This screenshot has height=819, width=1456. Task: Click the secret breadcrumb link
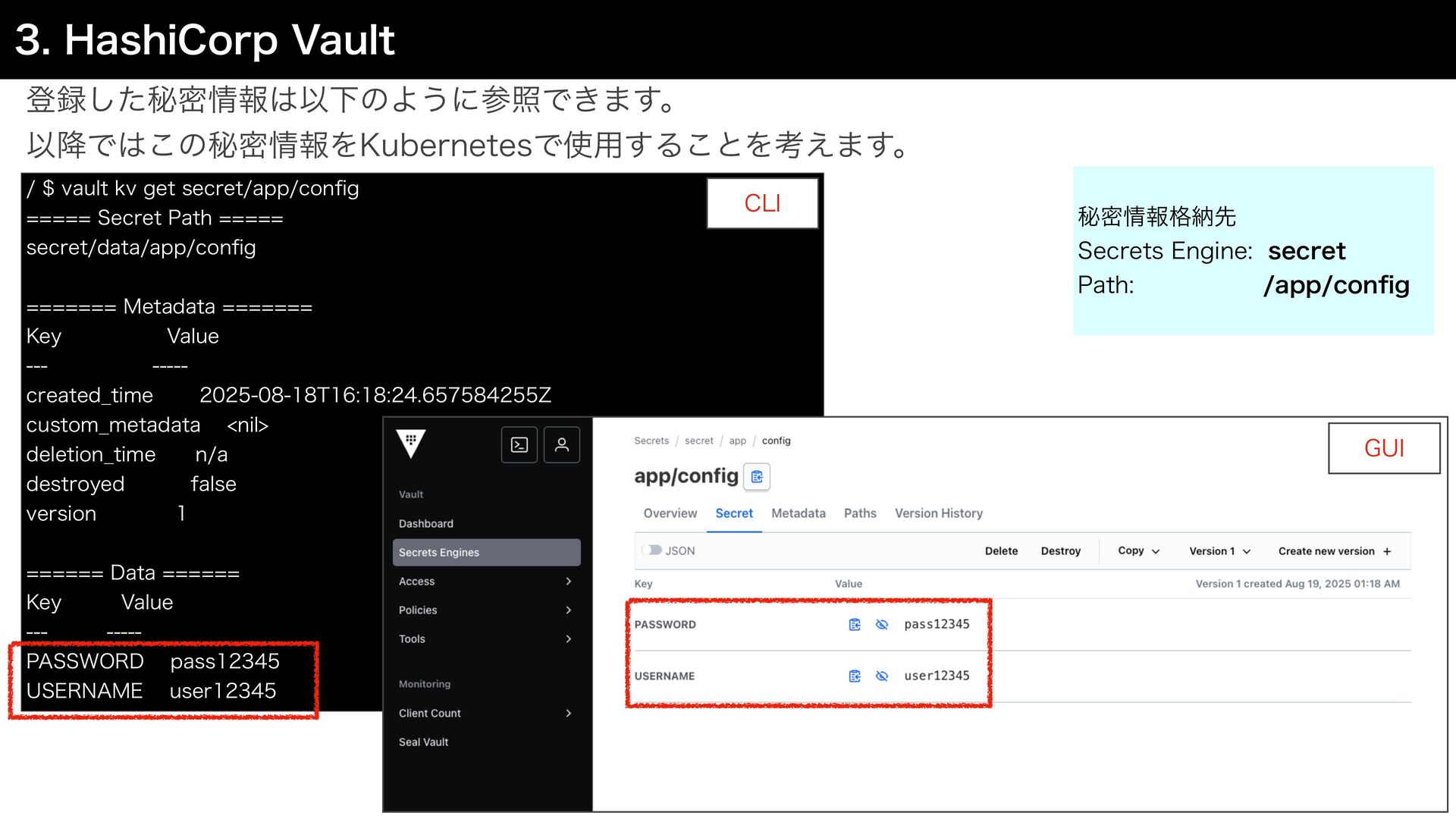698,441
